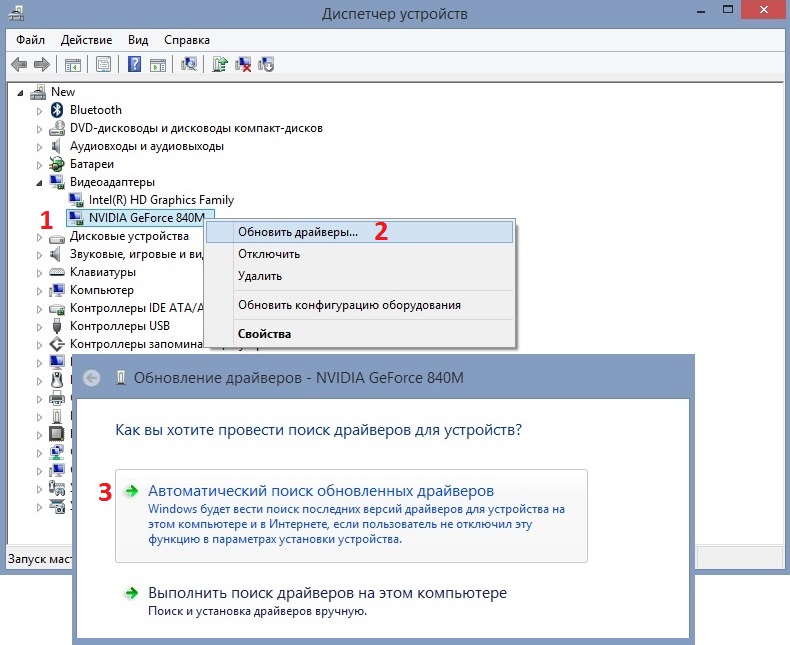The image size is (790, 645).
Task: Click the Update driver software toolbar icon
Action: coord(220,64)
